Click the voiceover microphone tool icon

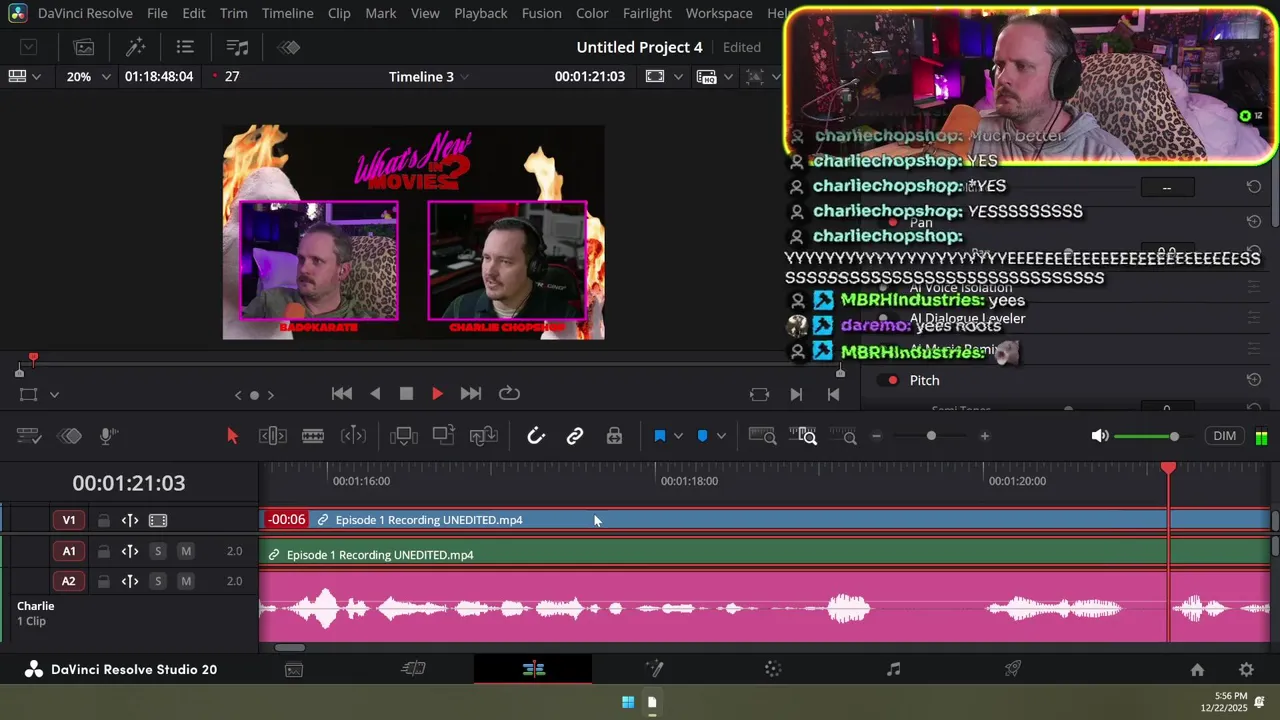pyautogui.click(x=109, y=436)
